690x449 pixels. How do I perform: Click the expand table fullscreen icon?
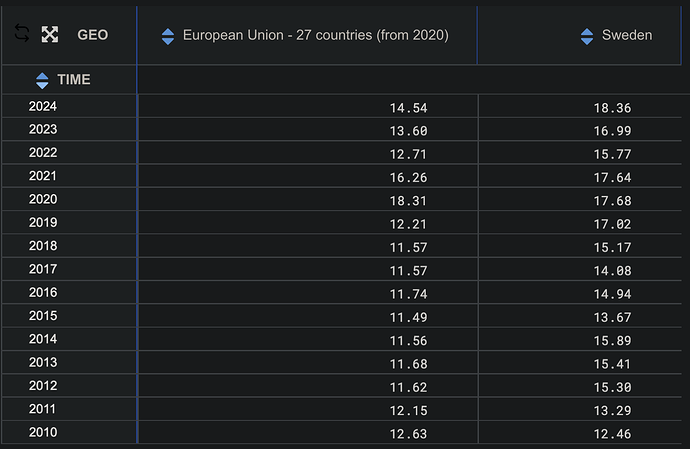click(50, 34)
